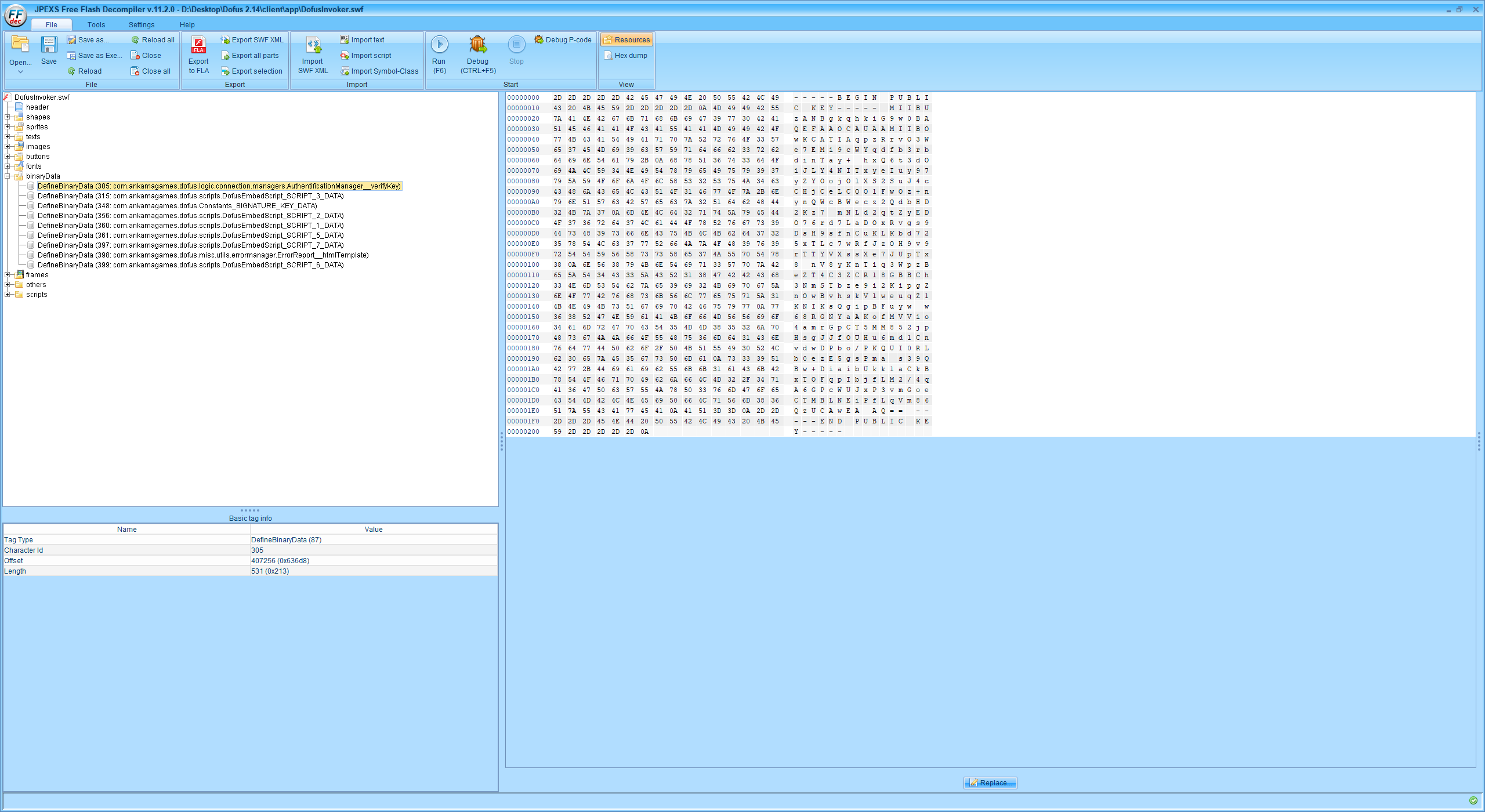The height and width of the screenshot is (812, 1485).
Task: Select DefineBinaryData 397 SCRIPT_7_DATA
Action: tap(190, 245)
